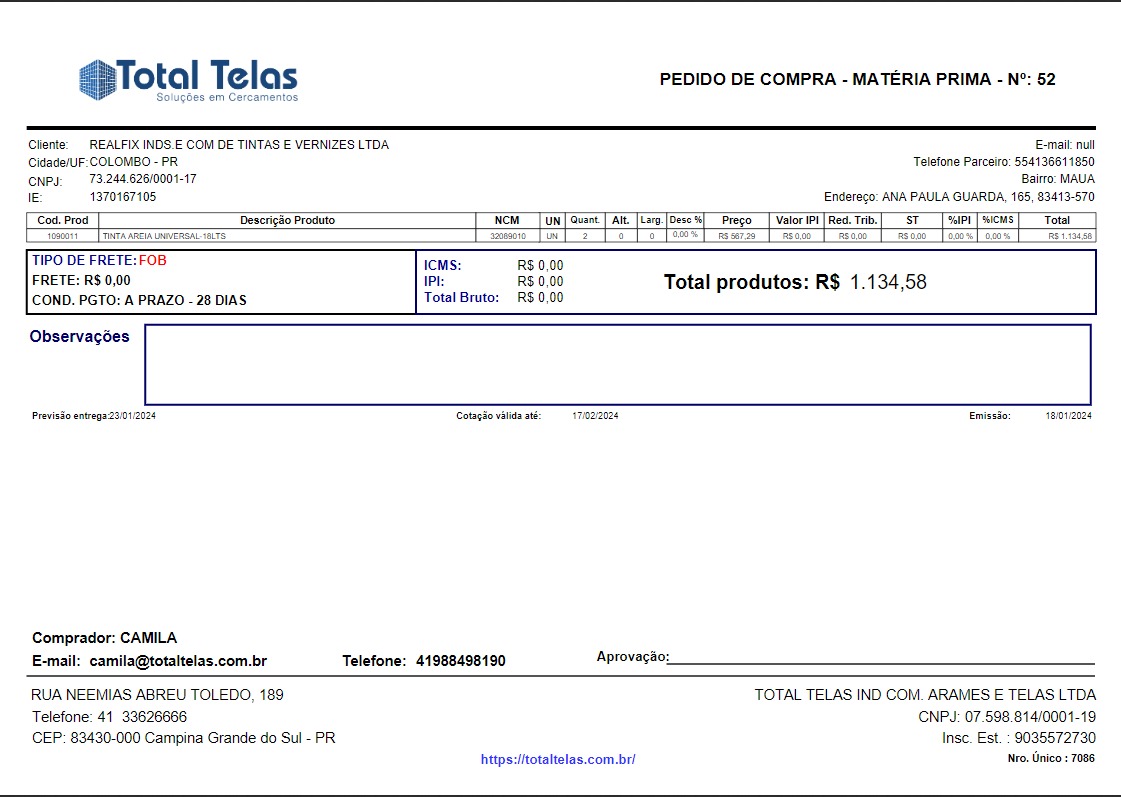Viewport: 1121px width, 797px height.
Task: Click the Telefone Parceiro number 554136611850
Action: click(1054, 162)
